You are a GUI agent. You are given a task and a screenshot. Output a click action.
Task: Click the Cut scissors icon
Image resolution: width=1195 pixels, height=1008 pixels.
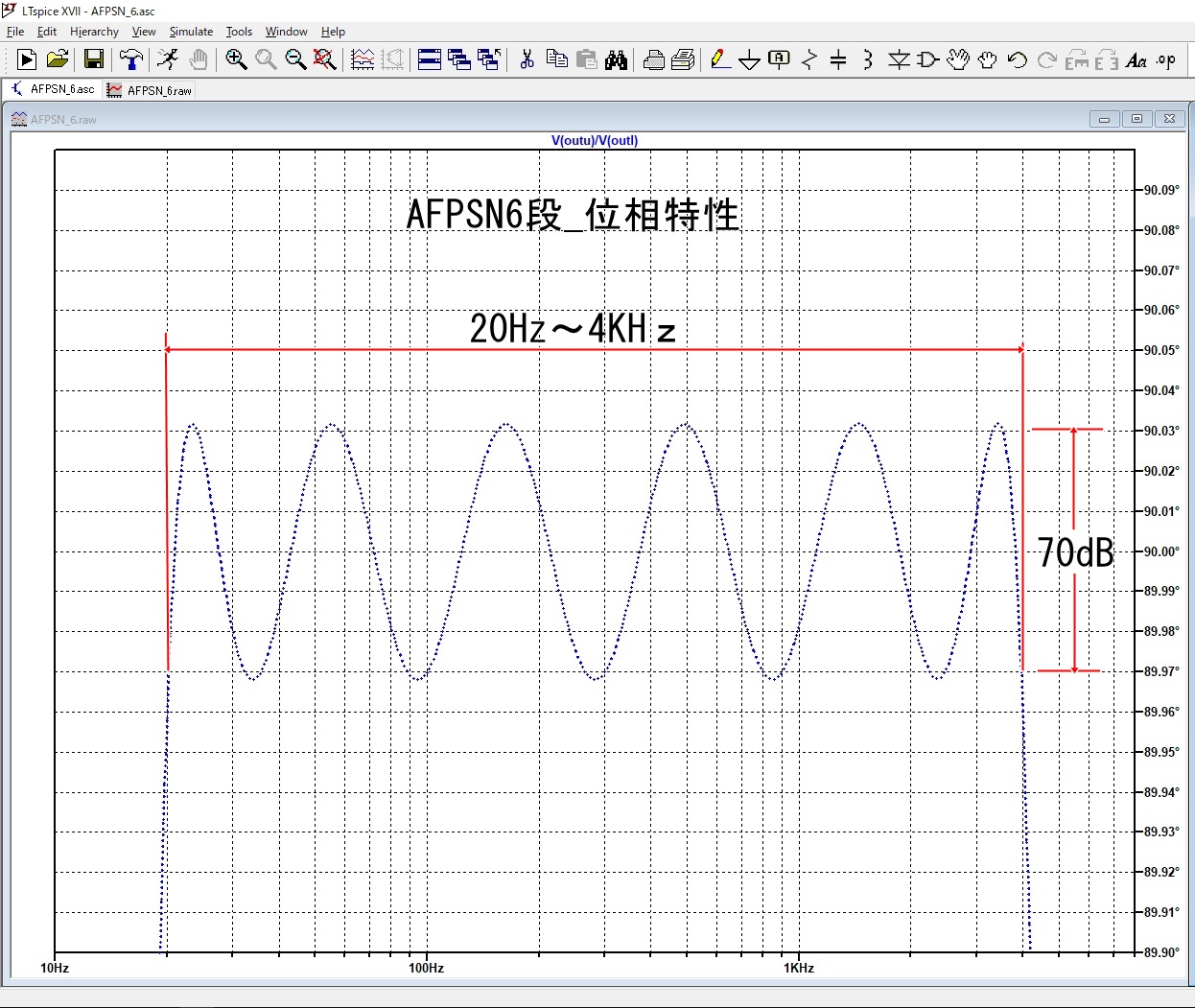click(527, 59)
